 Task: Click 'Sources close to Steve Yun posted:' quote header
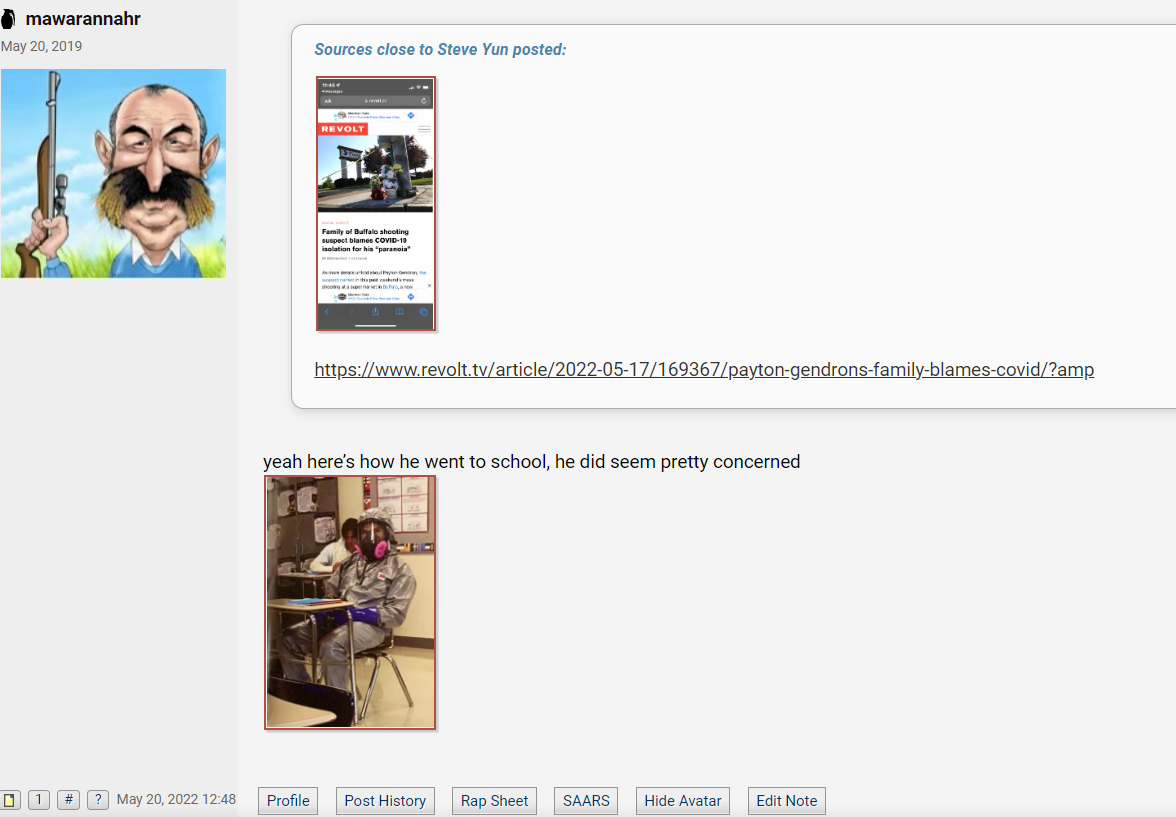pyautogui.click(x=440, y=50)
